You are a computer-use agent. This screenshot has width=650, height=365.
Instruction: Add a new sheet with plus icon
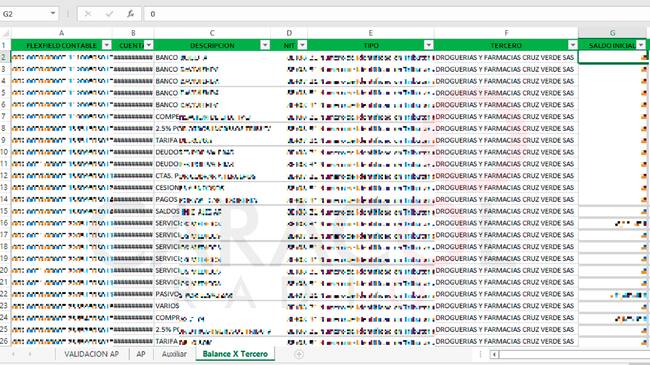pos(298,354)
